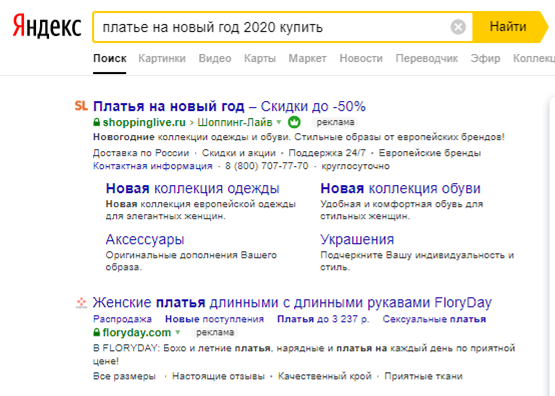This screenshot has width=555, height=396.
Task: Switch to the Поиск tab
Action: (x=110, y=58)
